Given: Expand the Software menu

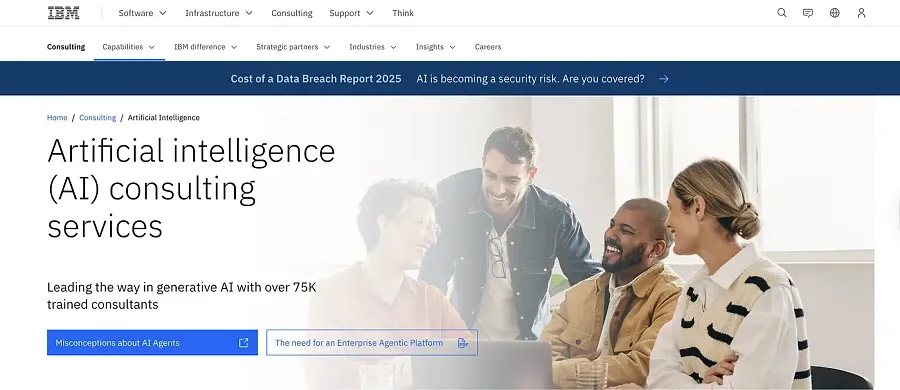Looking at the screenshot, I should [142, 13].
